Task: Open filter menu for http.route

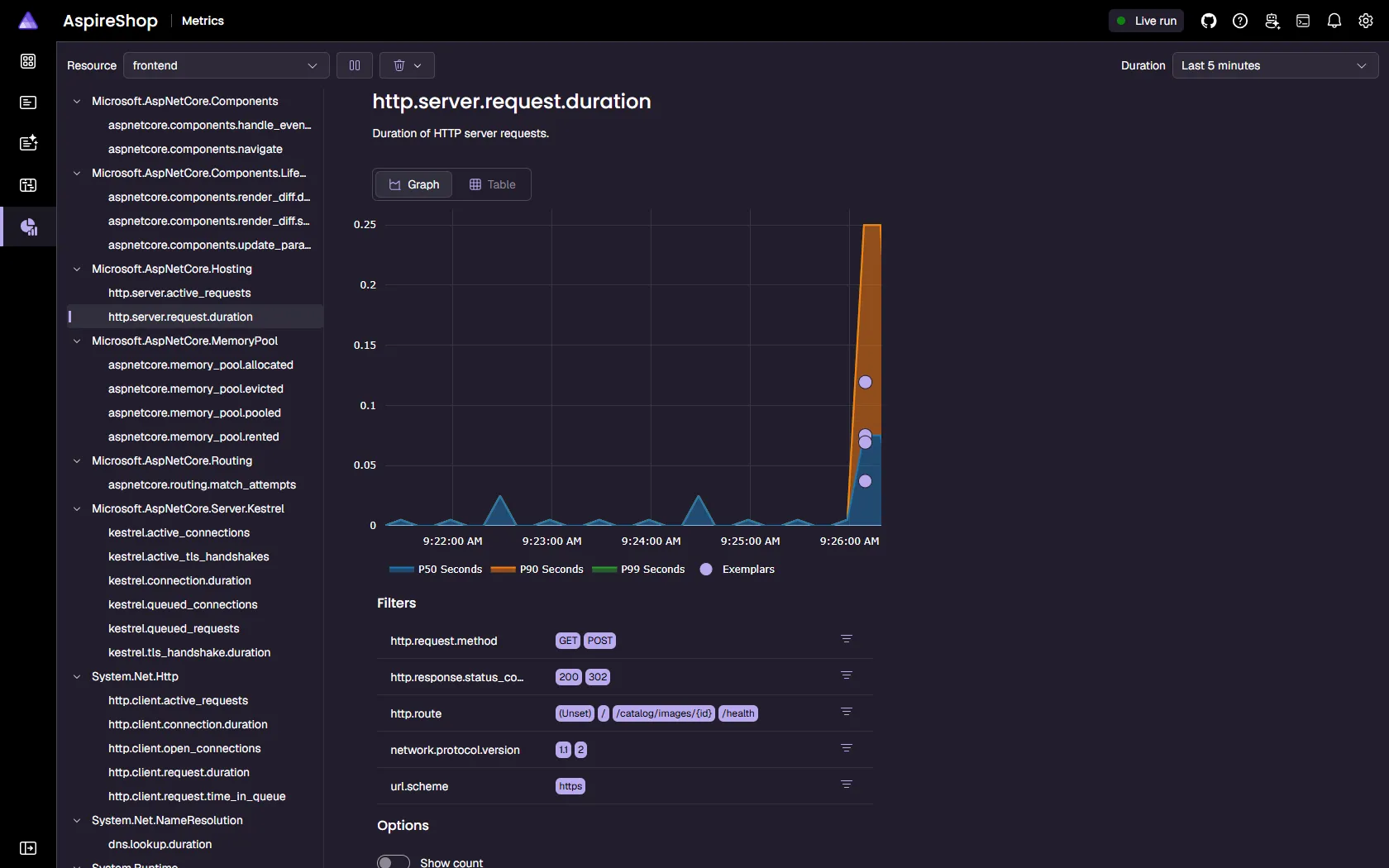Action: (x=847, y=712)
